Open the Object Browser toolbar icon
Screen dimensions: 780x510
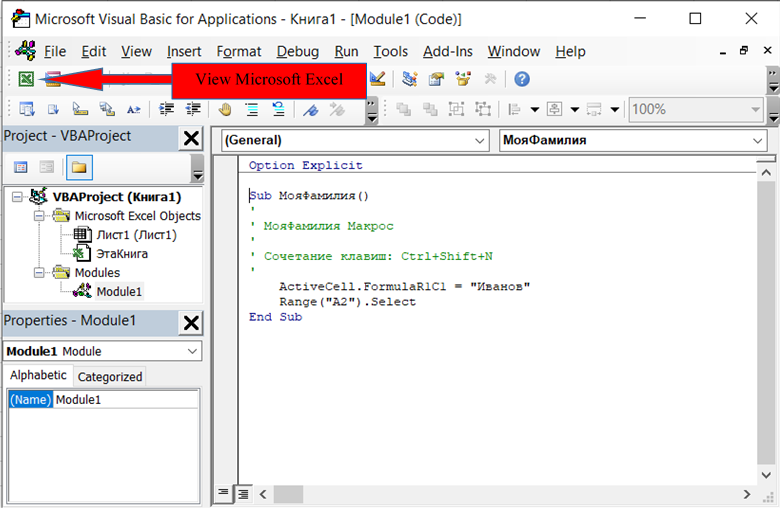pos(463,79)
